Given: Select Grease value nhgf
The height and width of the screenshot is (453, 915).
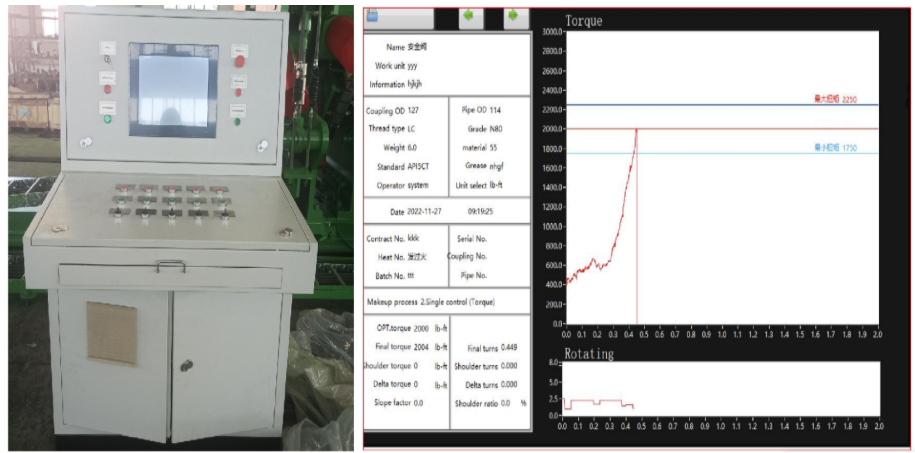Looking at the screenshot, I should [497, 166].
